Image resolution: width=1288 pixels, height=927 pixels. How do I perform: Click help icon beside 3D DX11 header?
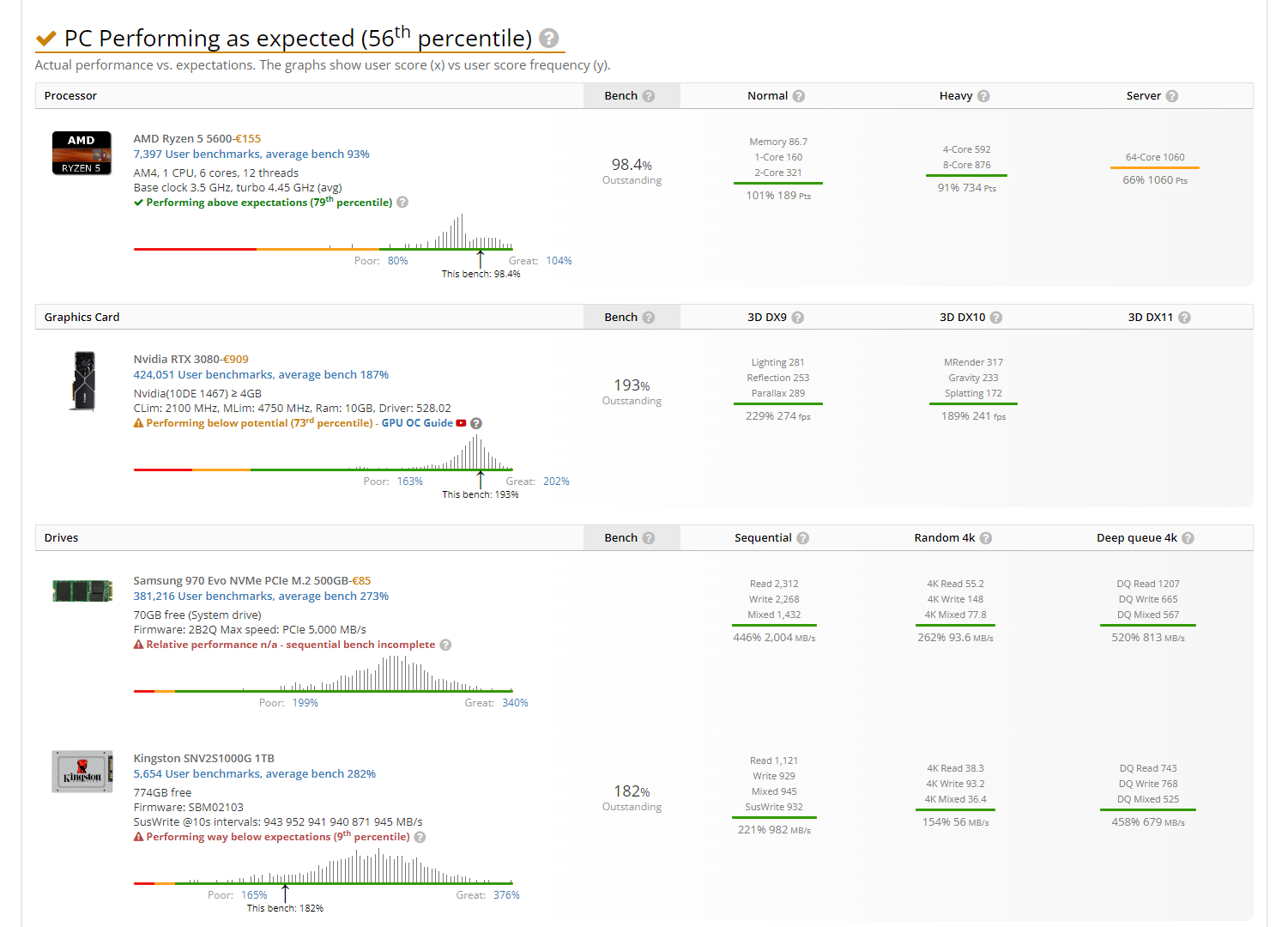click(x=1184, y=318)
